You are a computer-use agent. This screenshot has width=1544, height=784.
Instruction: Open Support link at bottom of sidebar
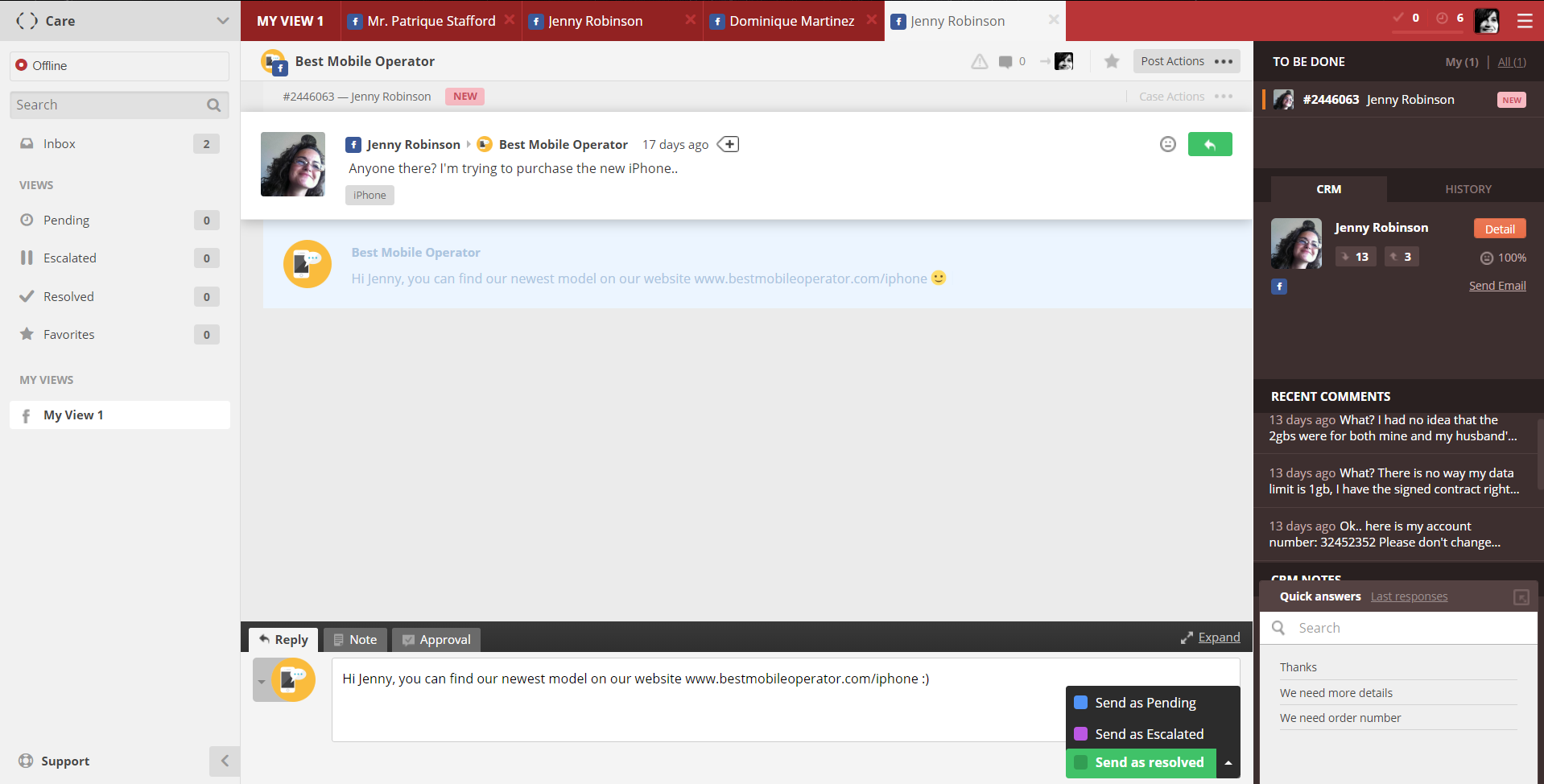[54, 761]
